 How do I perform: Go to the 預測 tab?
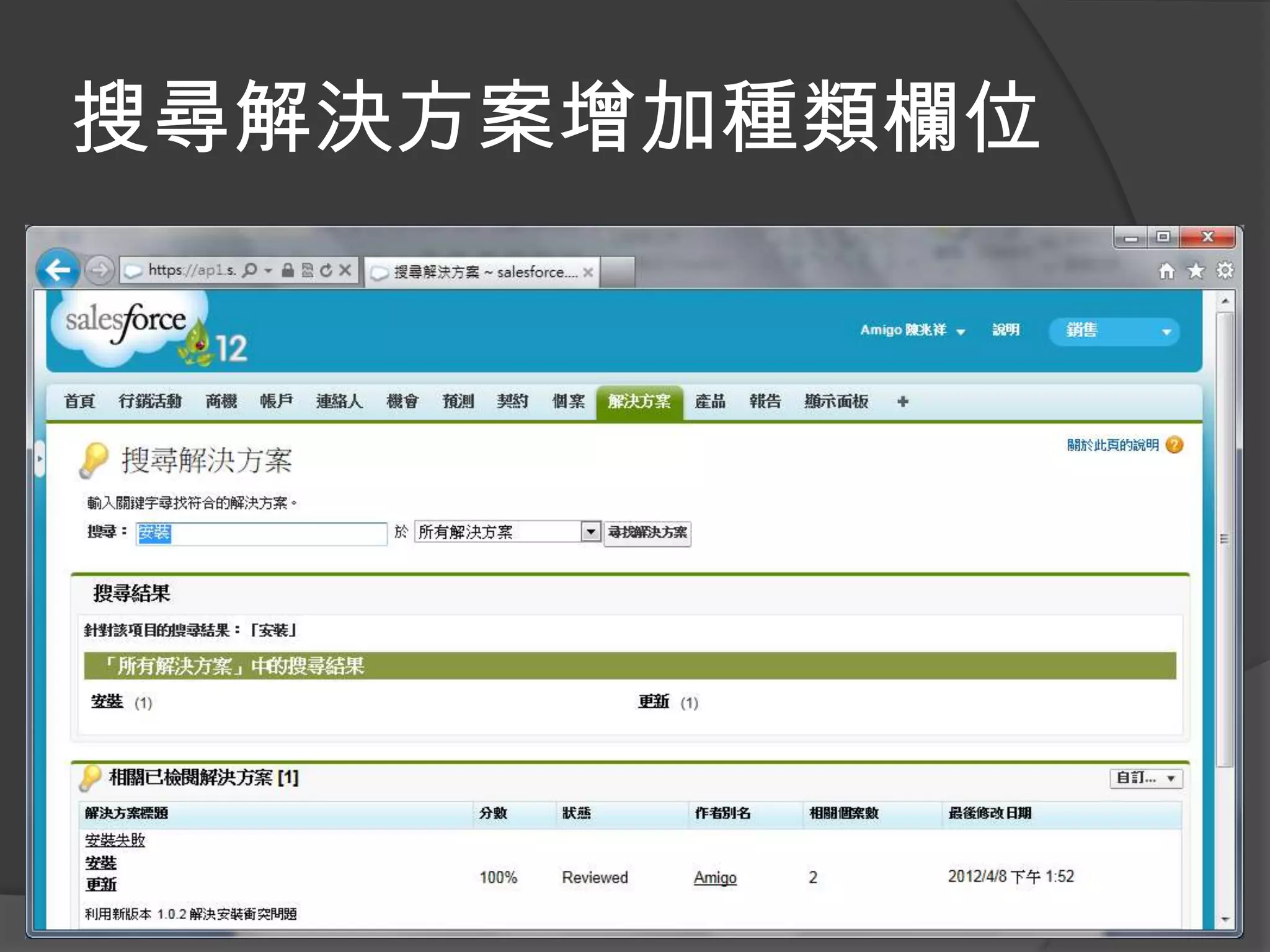[458, 402]
